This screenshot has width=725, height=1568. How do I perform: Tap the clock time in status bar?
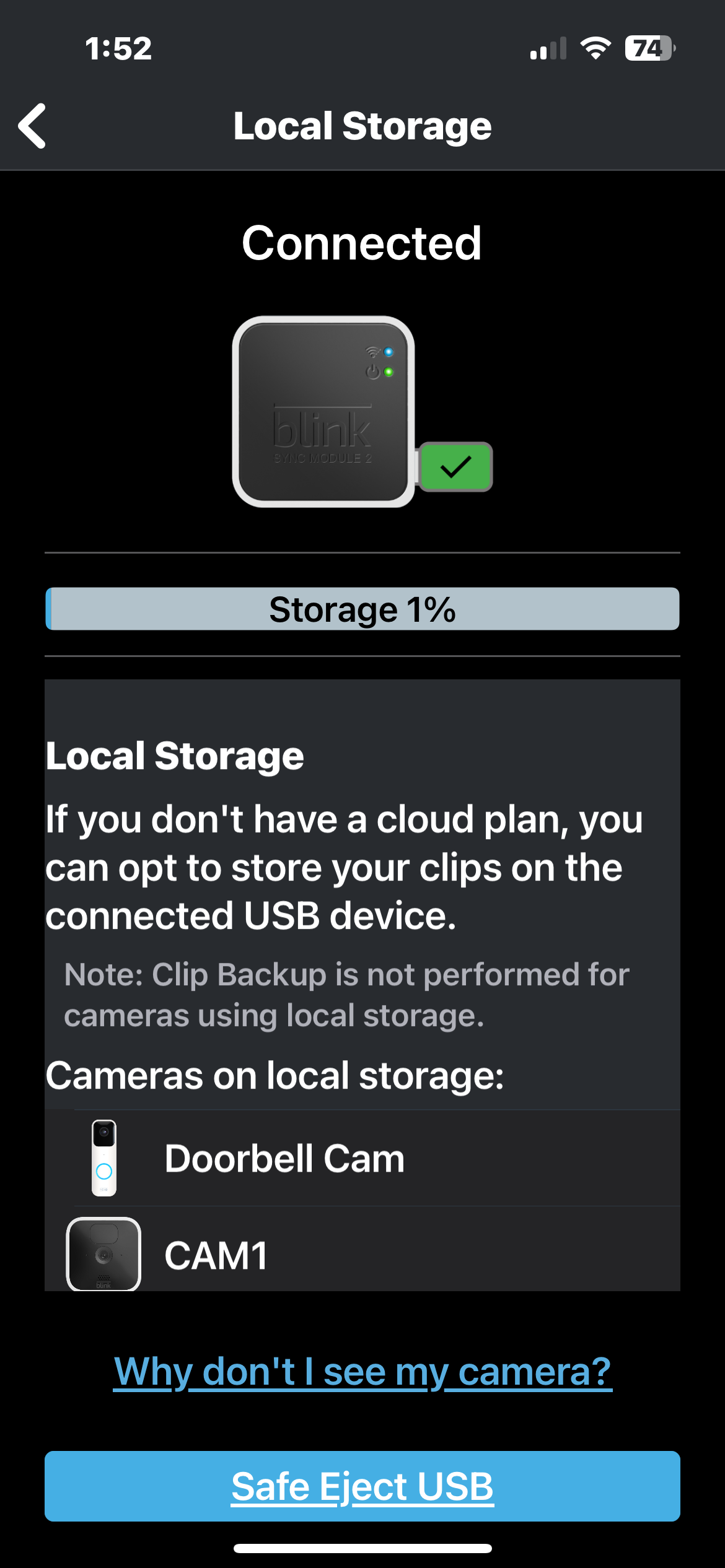coord(118,48)
